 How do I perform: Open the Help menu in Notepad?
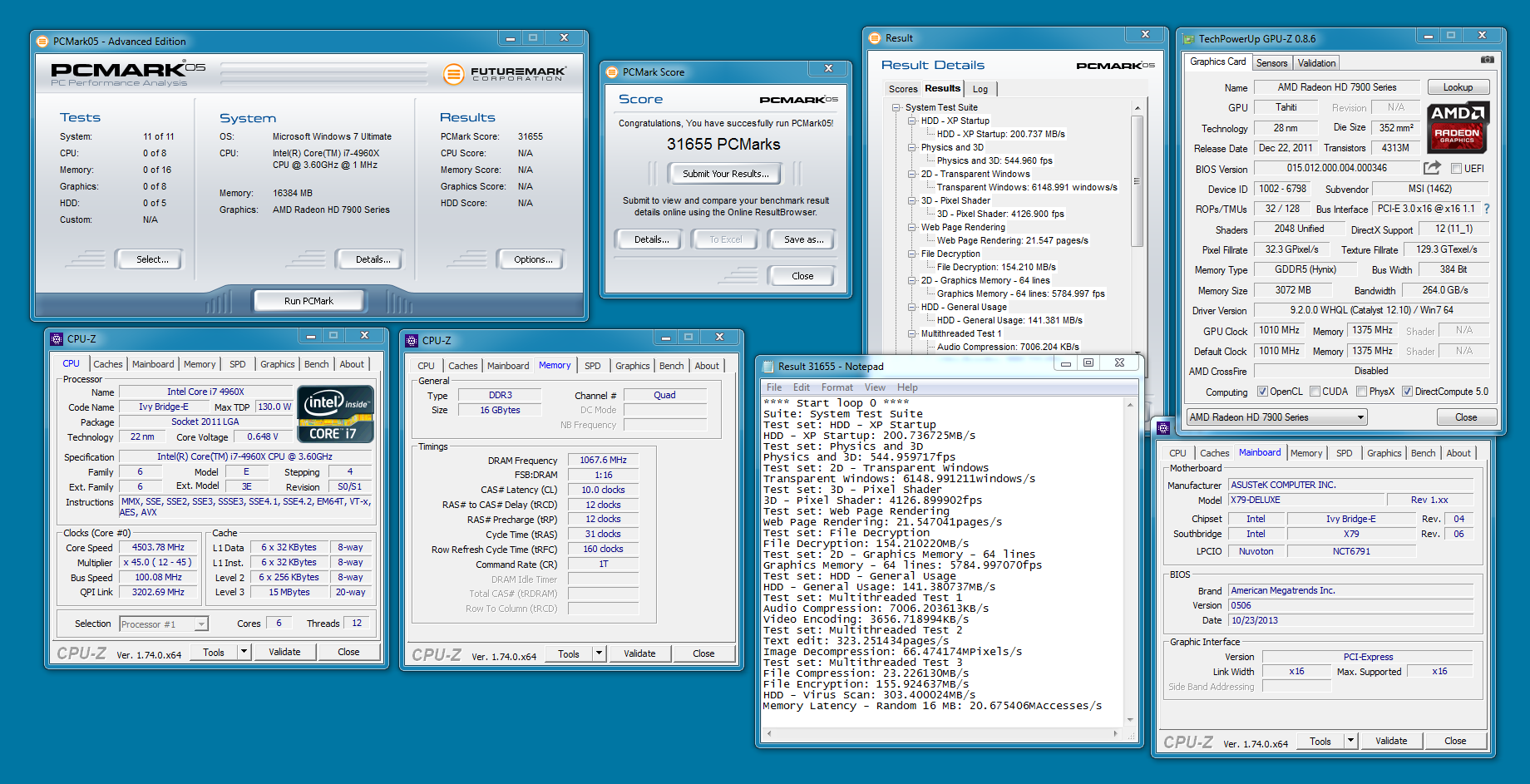(907, 387)
